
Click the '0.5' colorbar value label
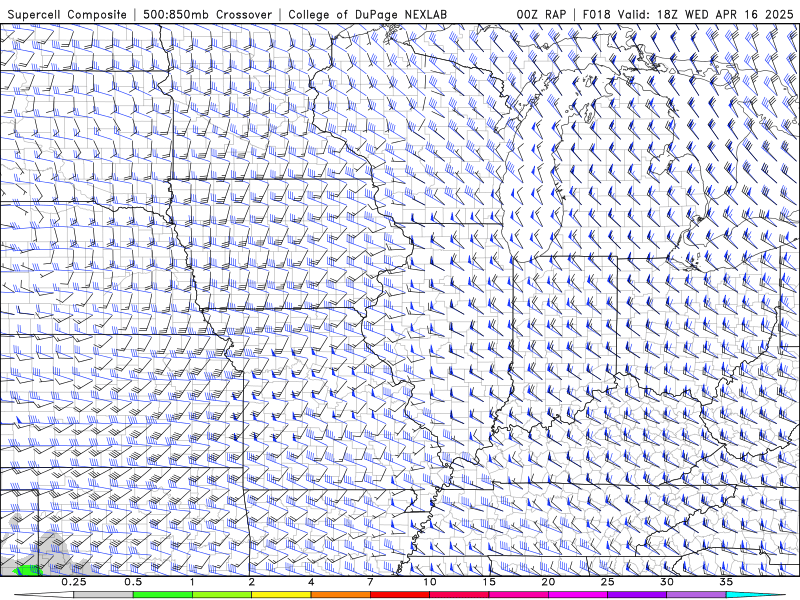133,582
